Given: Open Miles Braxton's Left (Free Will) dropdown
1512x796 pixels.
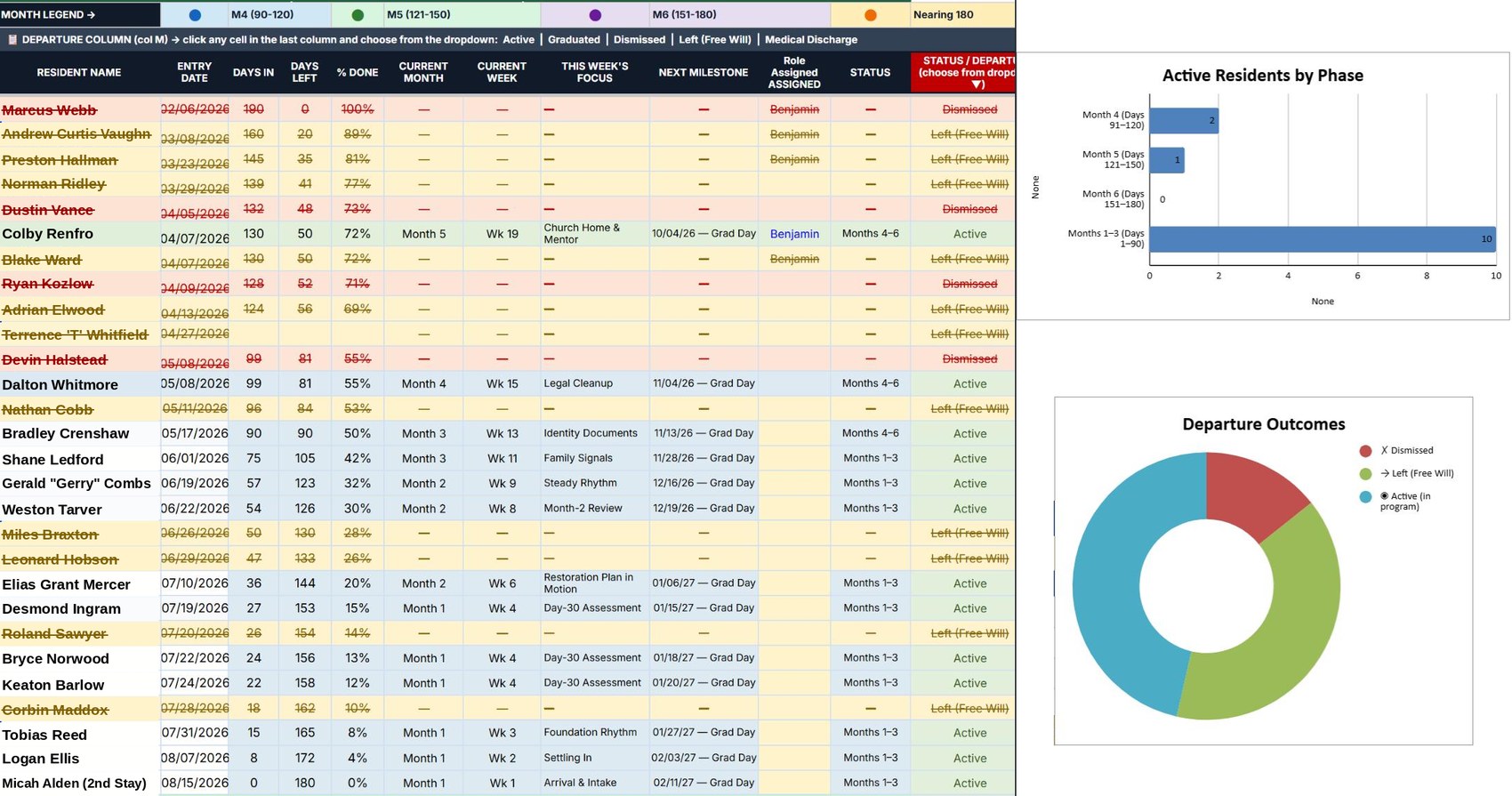Looking at the screenshot, I should pos(963,533).
